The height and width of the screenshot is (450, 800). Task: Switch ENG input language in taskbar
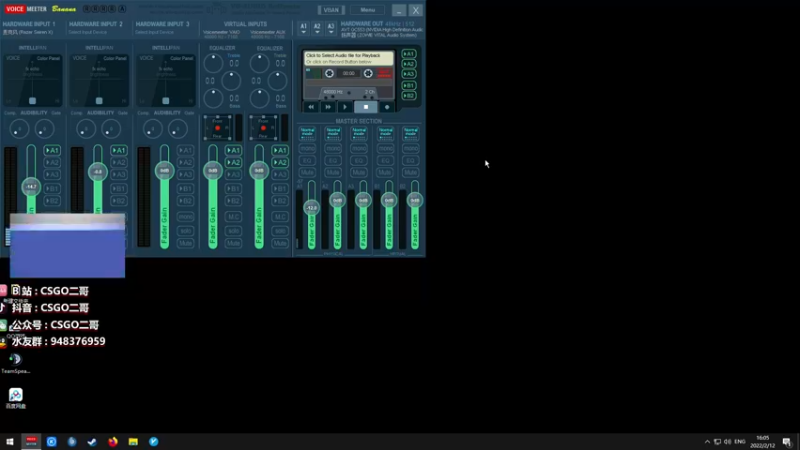click(740, 442)
